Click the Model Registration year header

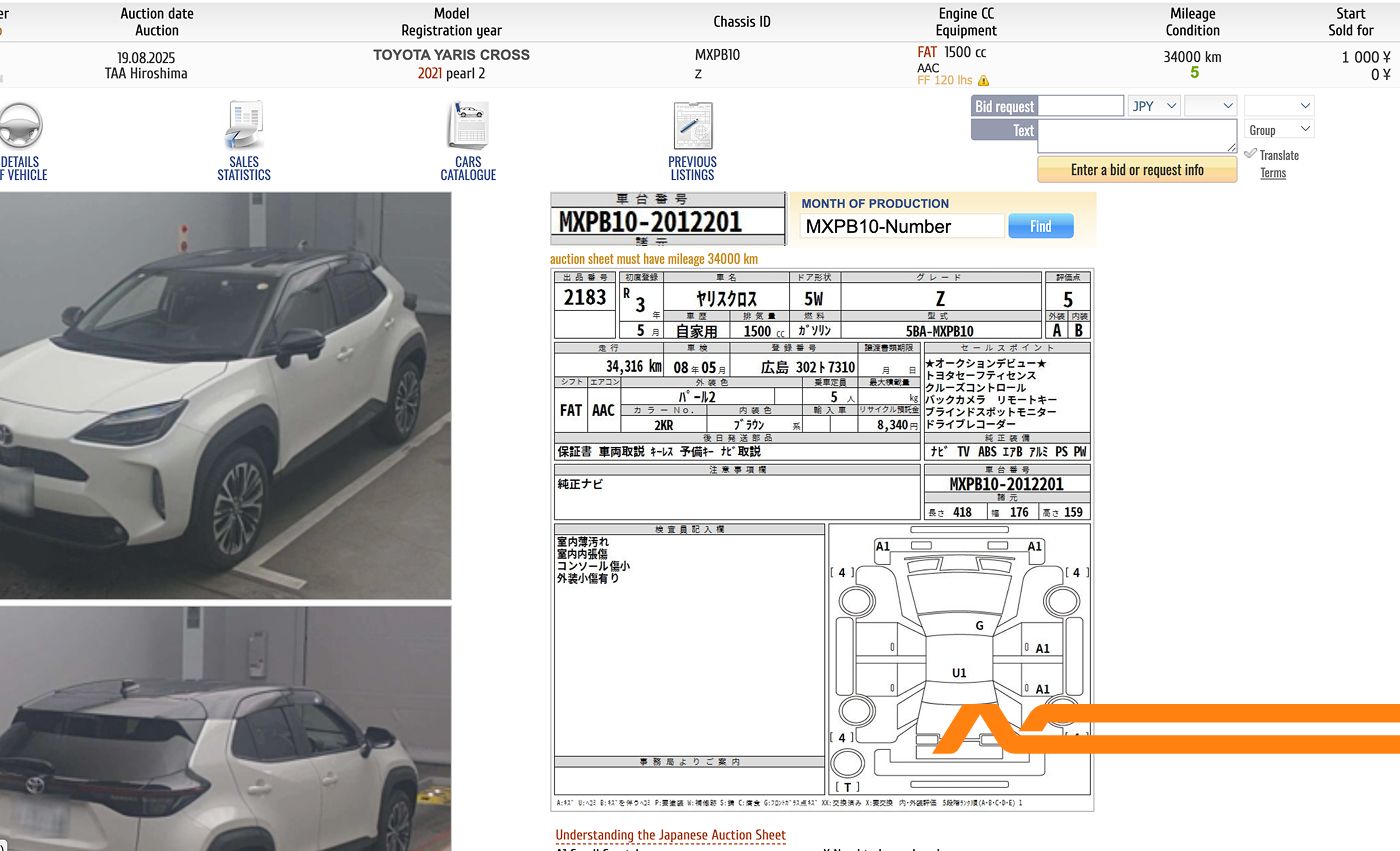(x=452, y=22)
